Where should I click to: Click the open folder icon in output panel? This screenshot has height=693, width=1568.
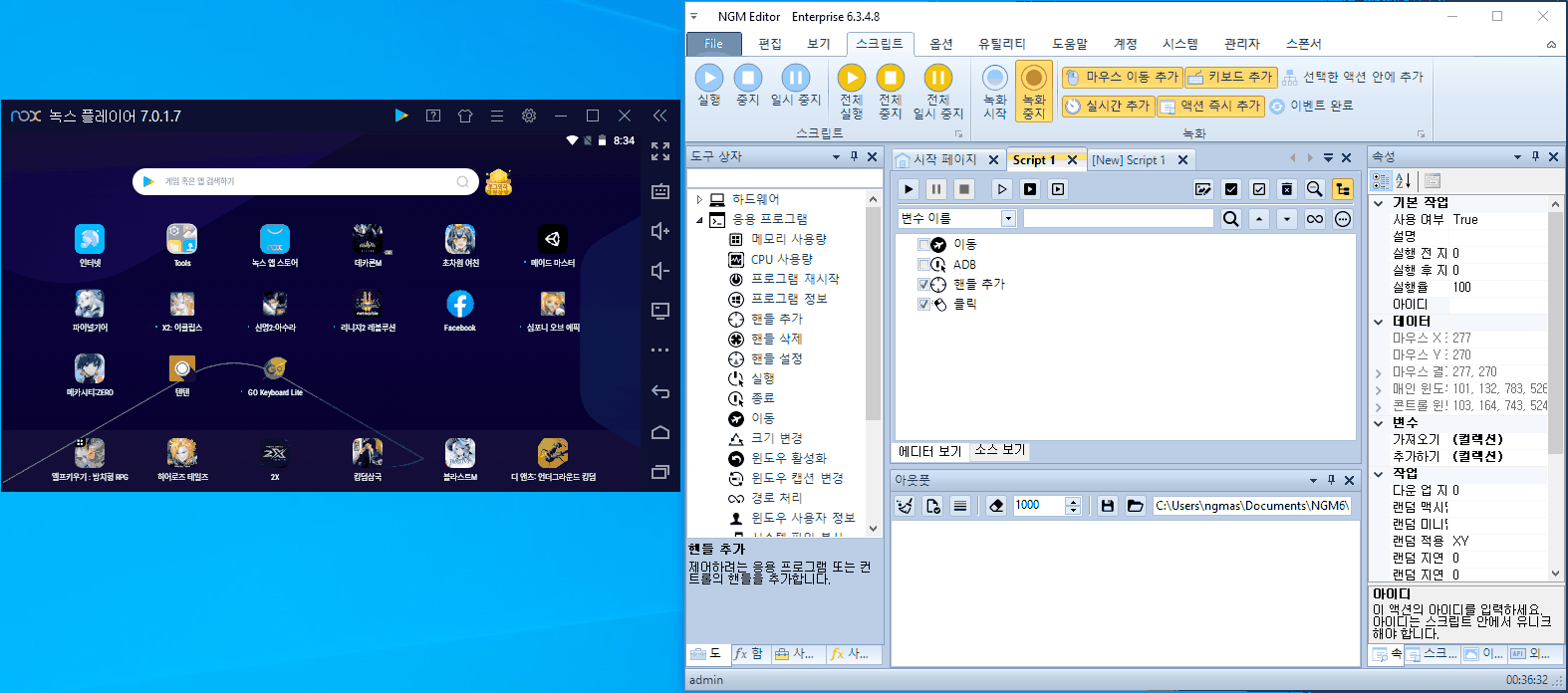coord(1135,506)
